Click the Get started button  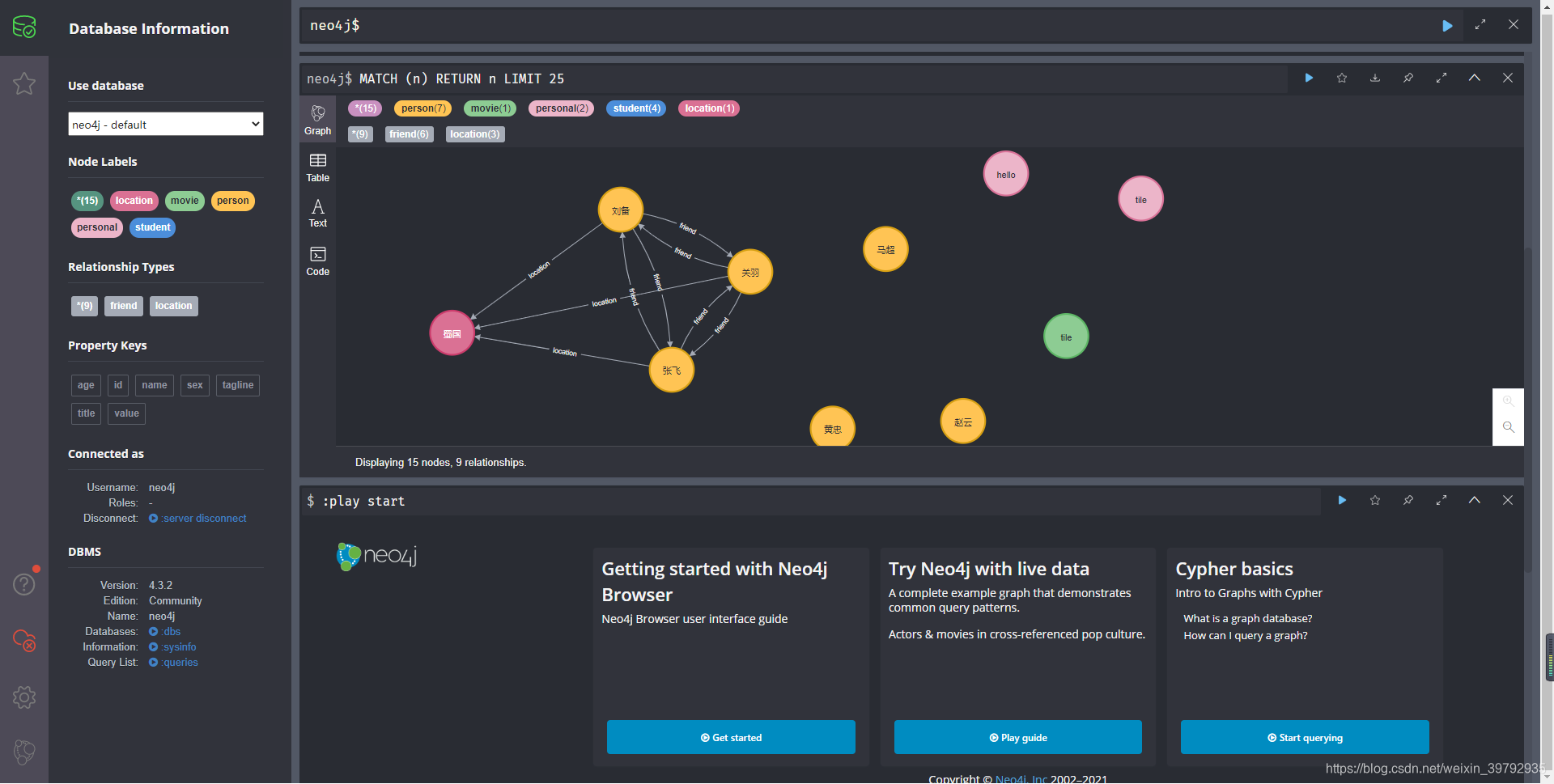click(x=730, y=737)
